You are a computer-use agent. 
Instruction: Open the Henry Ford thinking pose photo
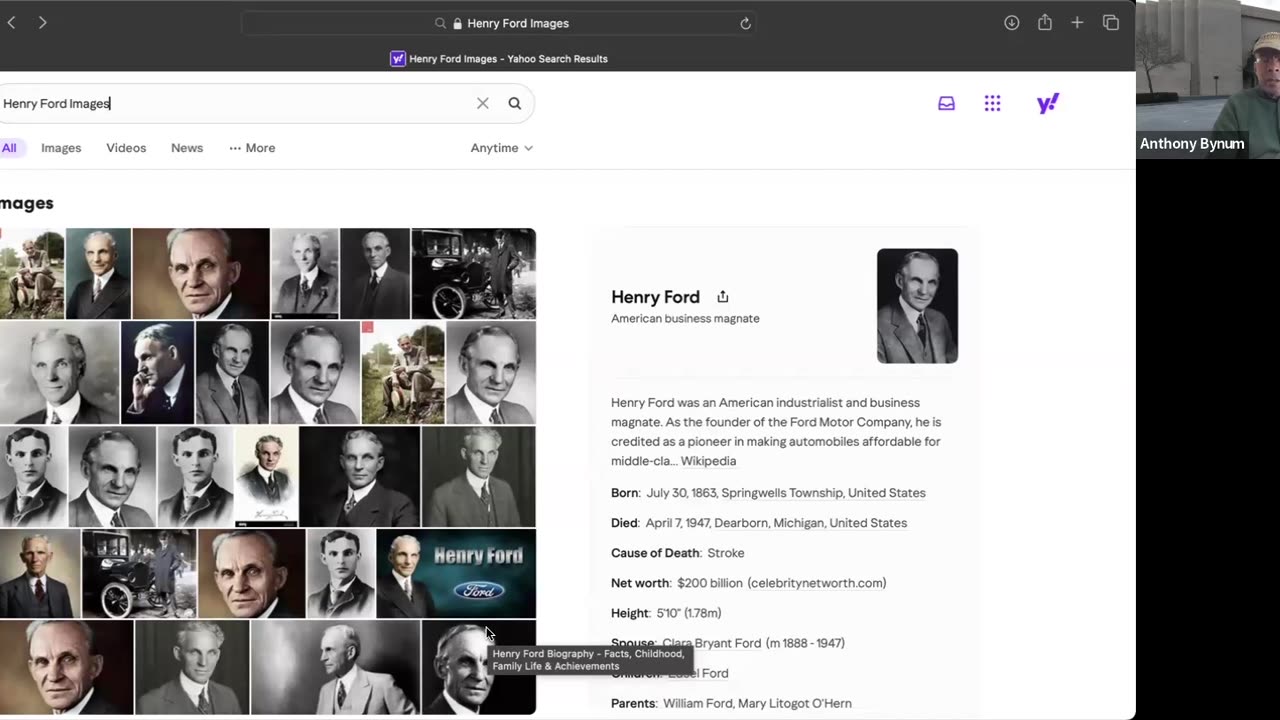tap(157, 372)
